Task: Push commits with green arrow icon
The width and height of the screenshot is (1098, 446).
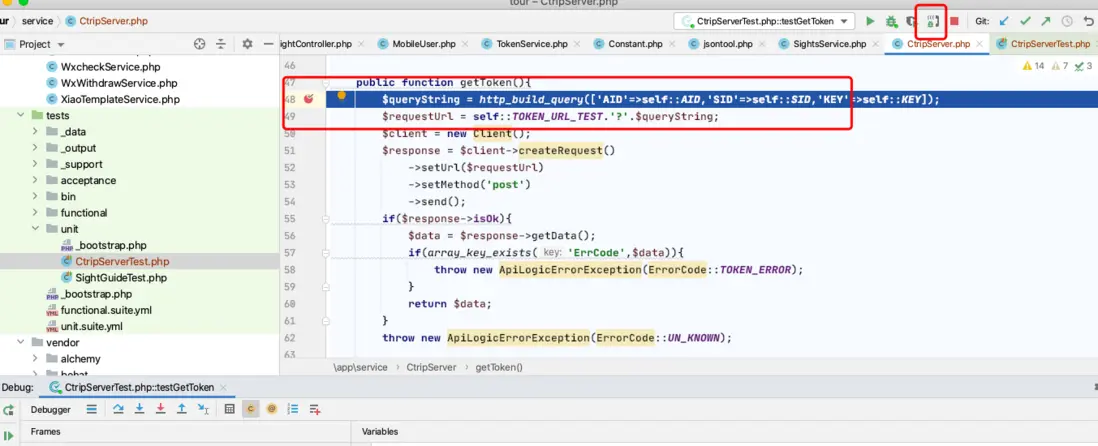Action: pos(1045,22)
